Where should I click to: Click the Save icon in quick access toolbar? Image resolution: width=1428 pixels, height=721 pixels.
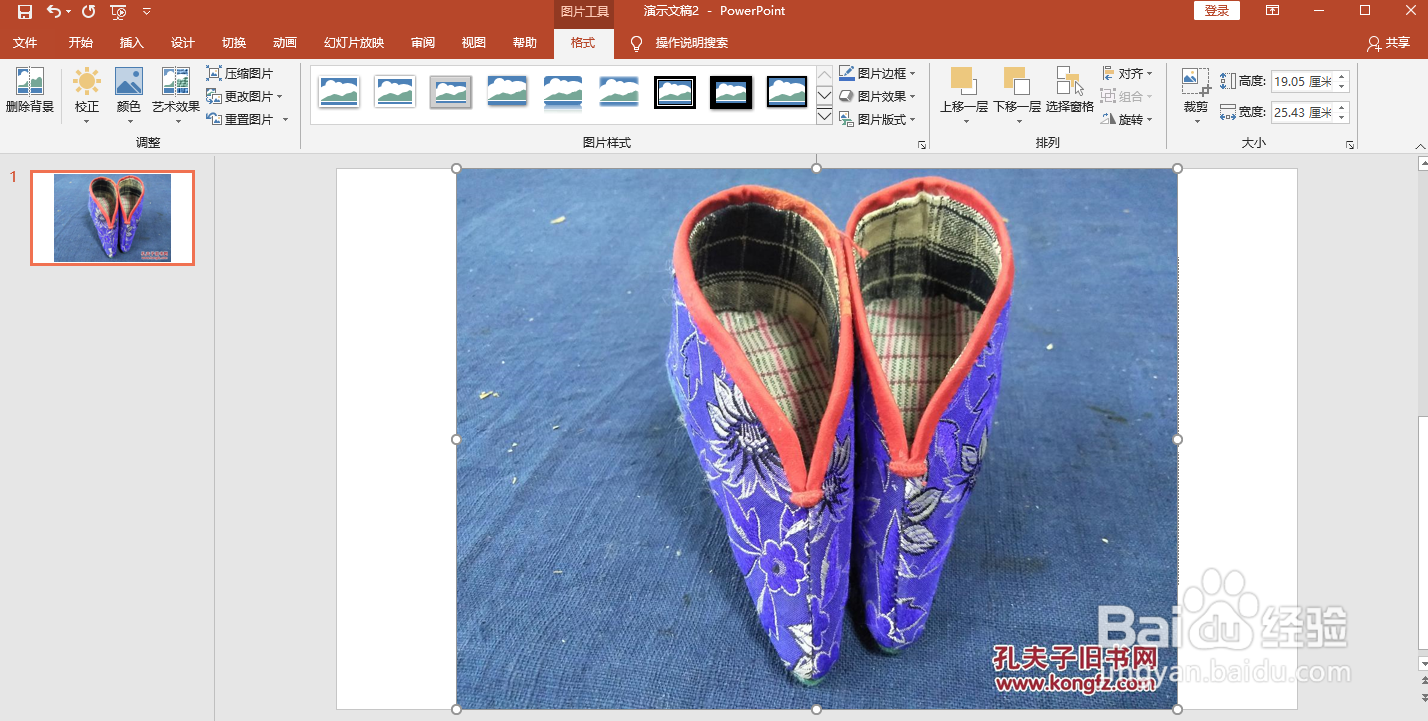(x=25, y=11)
